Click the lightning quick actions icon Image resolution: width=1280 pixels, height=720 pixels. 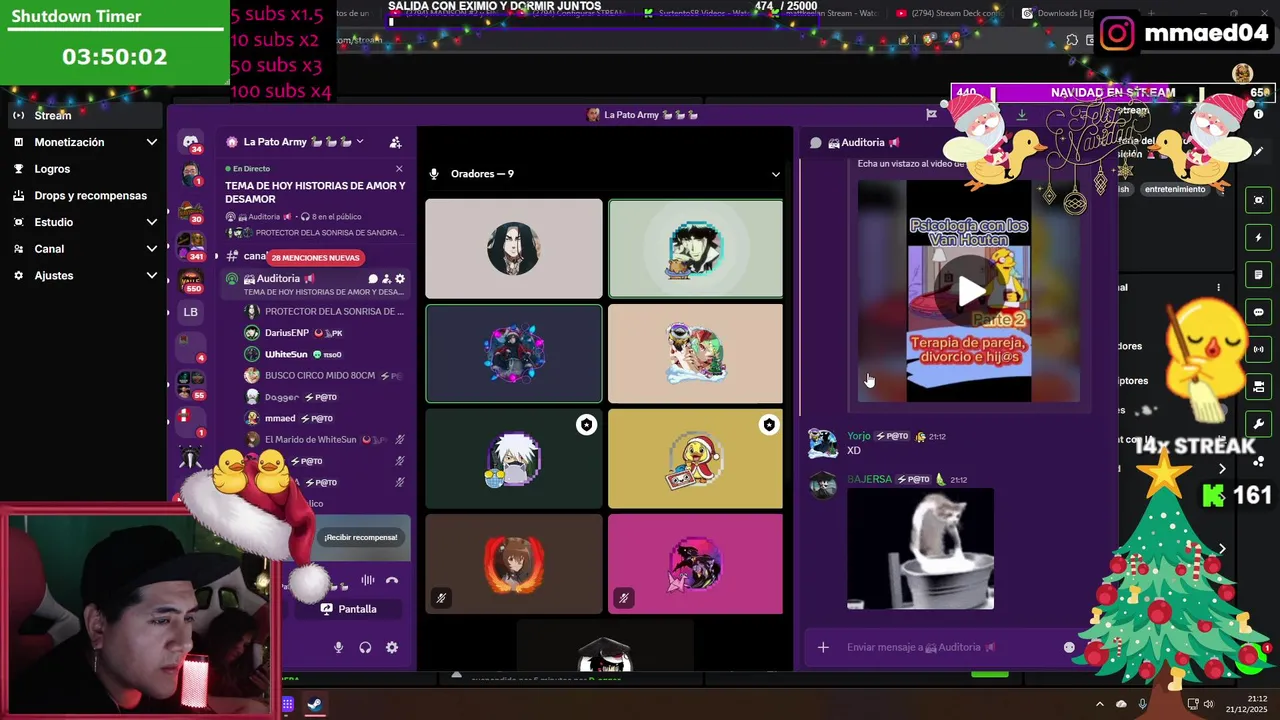(x=1258, y=238)
